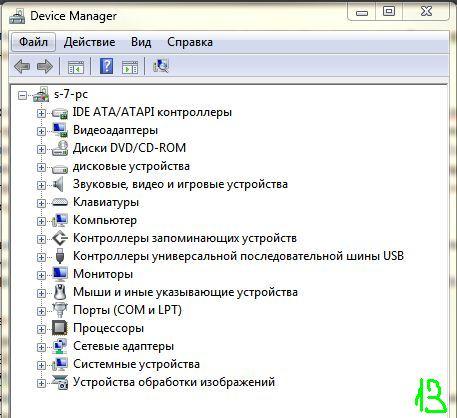The image size is (457, 418).
Task: Maximize the Device Manager window
Action: pos(389,12)
